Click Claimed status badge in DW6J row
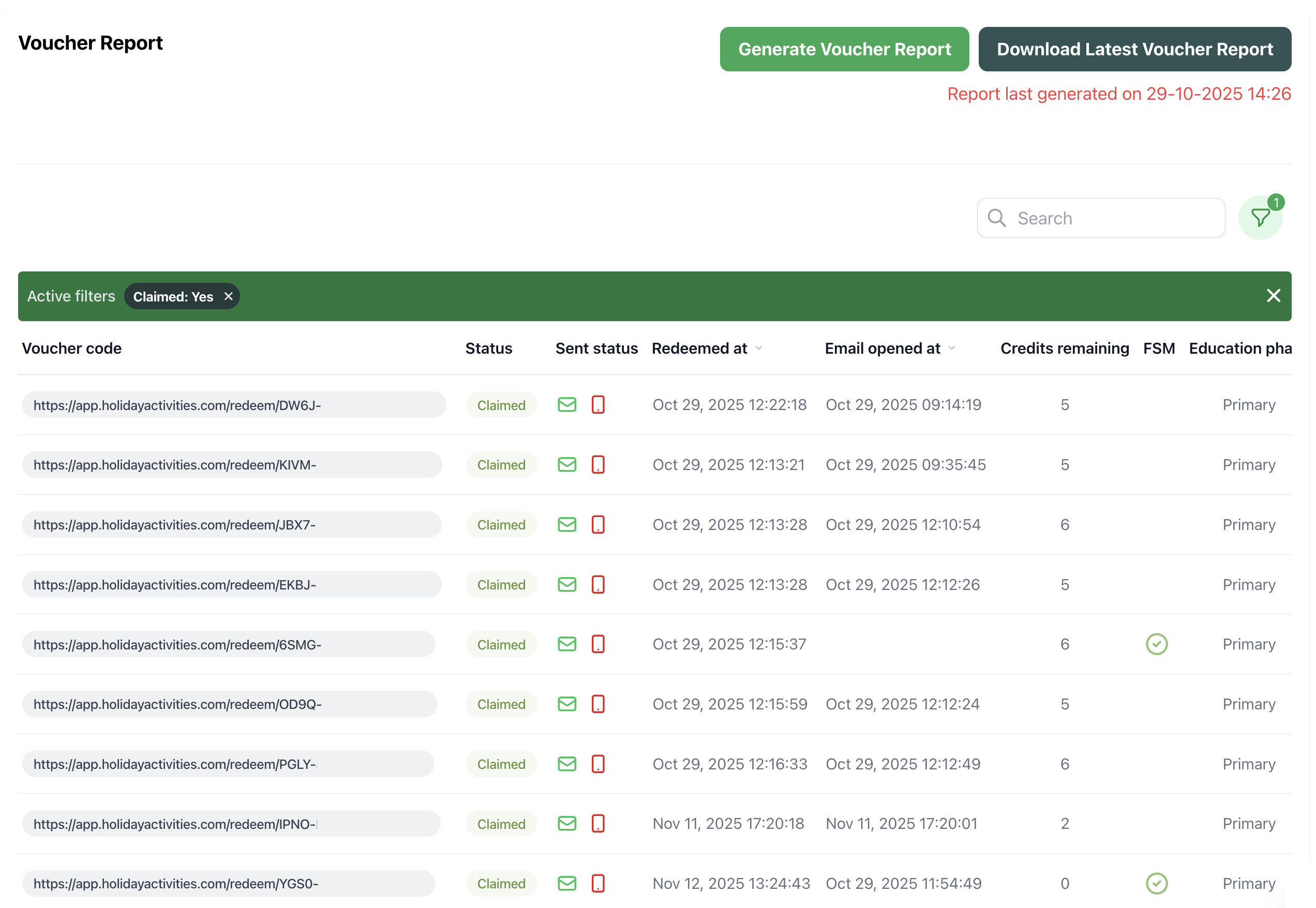The width and height of the screenshot is (1316, 908). [x=501, y=405]
